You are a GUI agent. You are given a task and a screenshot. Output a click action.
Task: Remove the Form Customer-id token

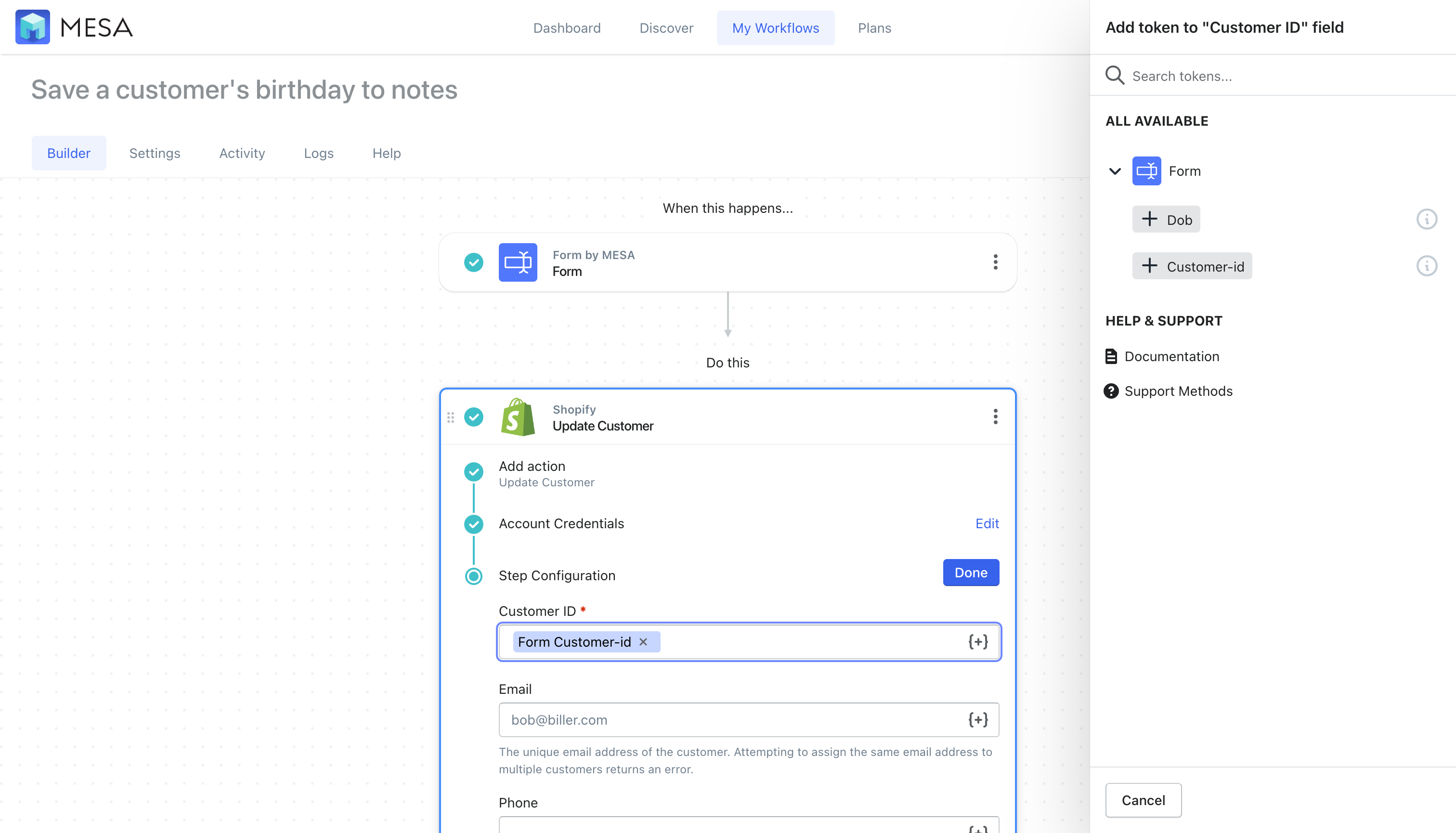pos(644,642)
